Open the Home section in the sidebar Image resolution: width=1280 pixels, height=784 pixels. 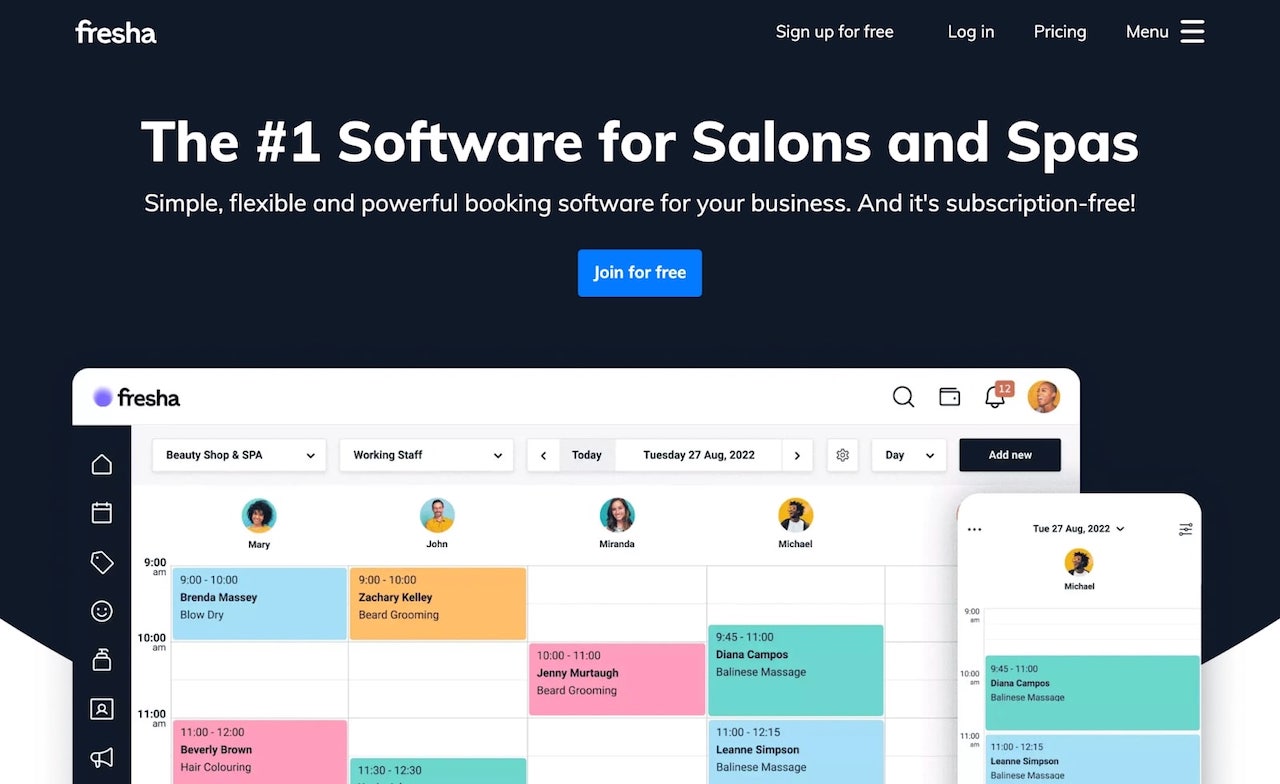101,464
